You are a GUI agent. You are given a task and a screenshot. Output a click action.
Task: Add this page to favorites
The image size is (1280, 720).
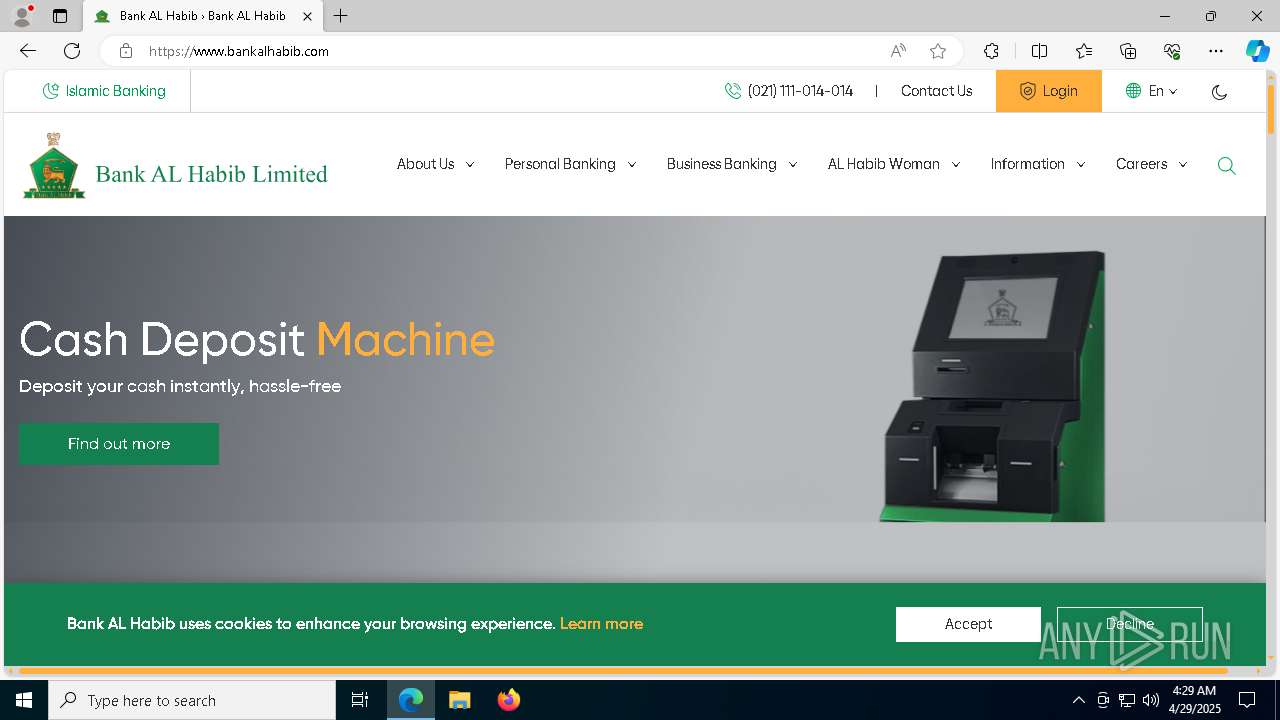coord(938,51)
